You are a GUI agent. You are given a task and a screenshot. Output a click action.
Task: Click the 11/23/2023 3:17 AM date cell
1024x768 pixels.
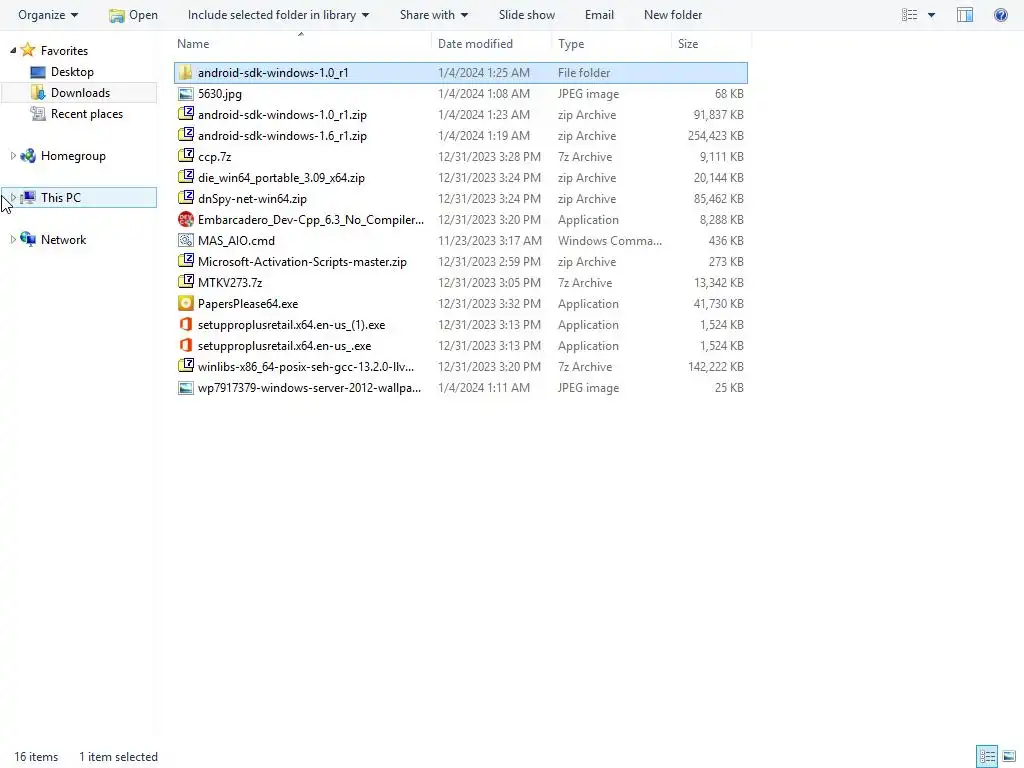489,240
